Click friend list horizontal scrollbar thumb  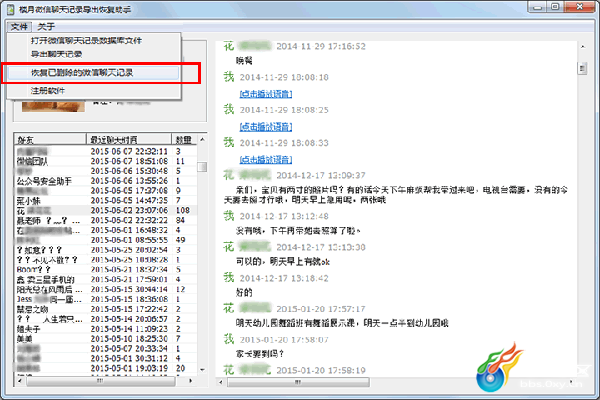pyautogui.click(x=101, y=381)
